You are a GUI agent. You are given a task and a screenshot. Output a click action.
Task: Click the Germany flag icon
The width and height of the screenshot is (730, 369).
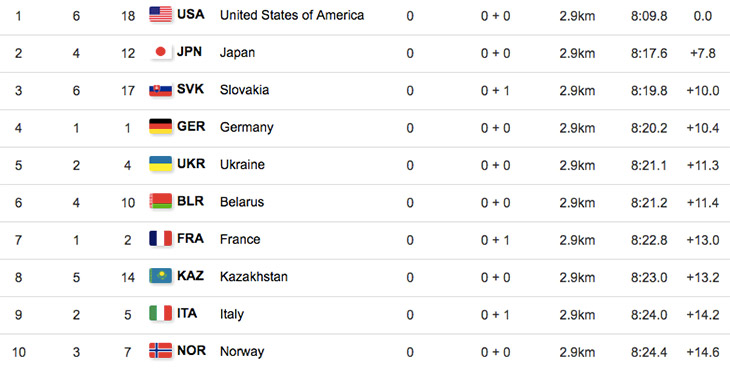click(x=161, y=127)
